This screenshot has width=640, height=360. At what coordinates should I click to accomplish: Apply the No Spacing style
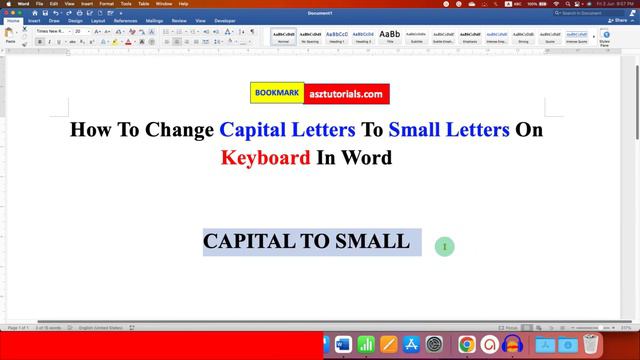(310, 37)
